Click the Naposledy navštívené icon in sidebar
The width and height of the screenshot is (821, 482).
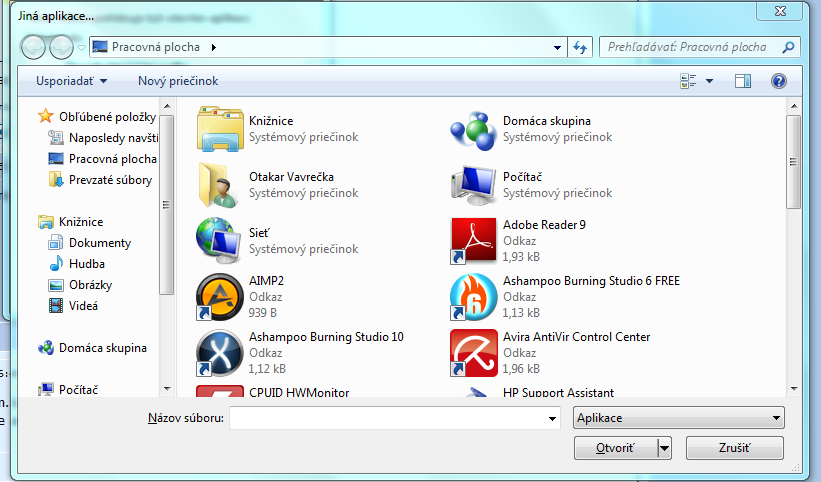(56, 138)
